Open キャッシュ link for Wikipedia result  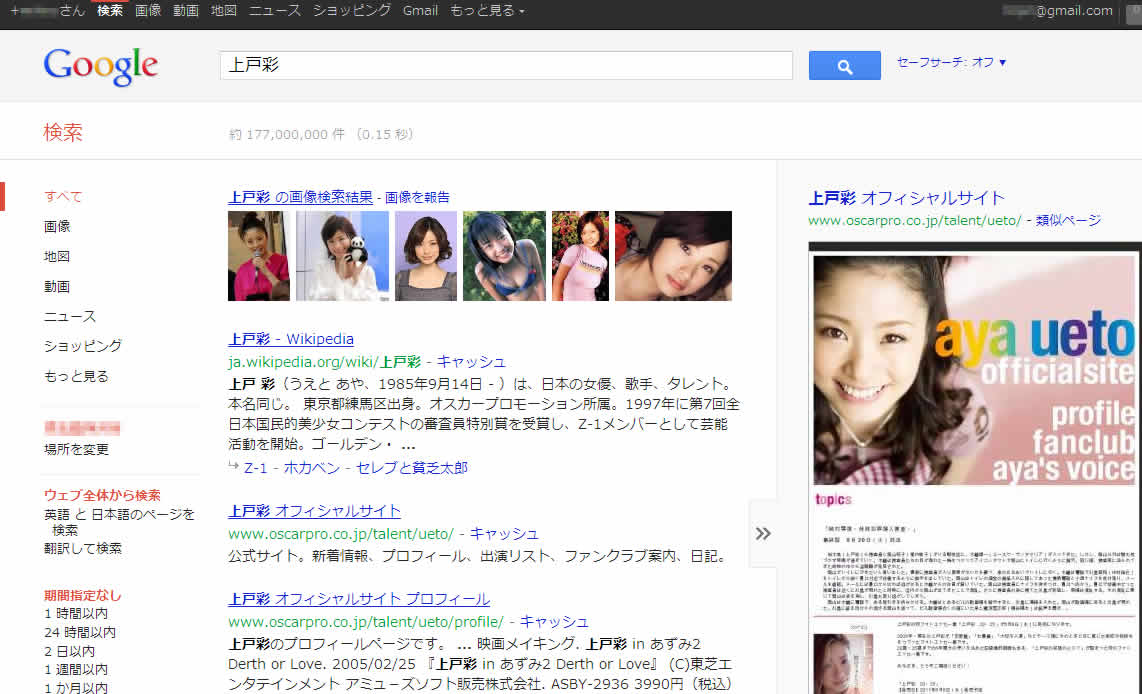click(x=470, y=362)
